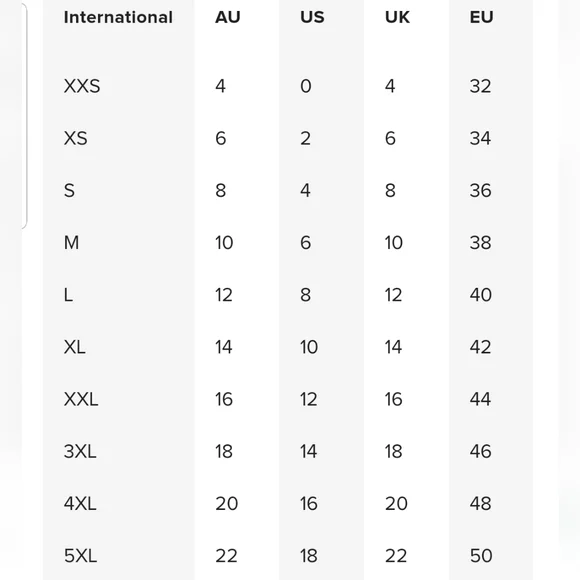Click EU value 44 in XXL row

[480, 399]
